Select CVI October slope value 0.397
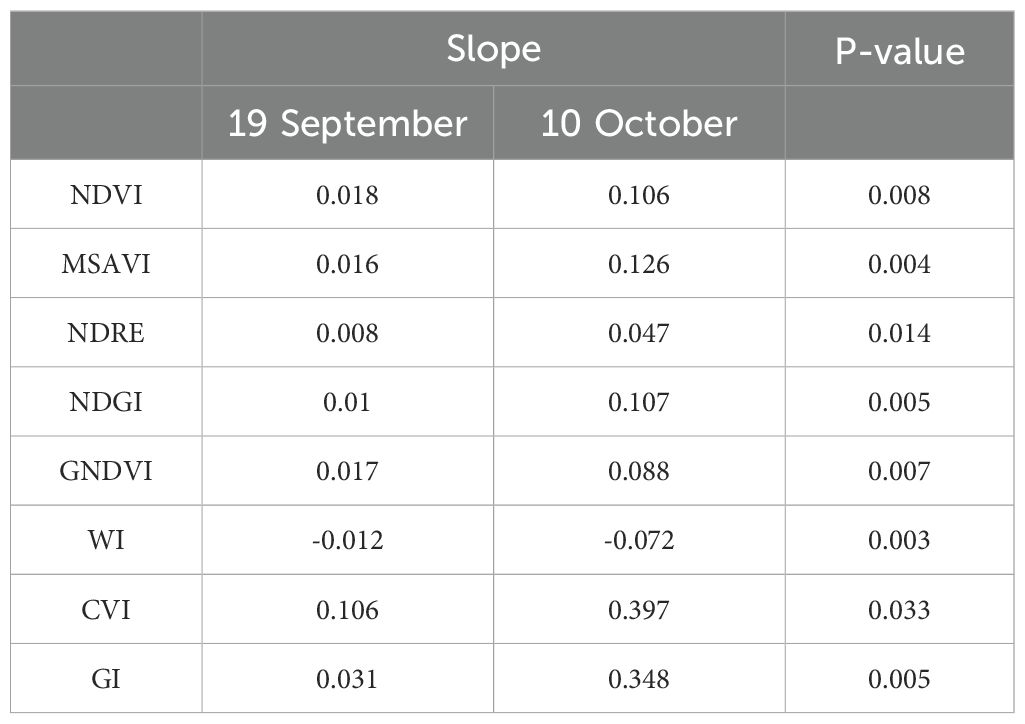1025x724 pixels. pyautogui.click(x=639, y=610)
